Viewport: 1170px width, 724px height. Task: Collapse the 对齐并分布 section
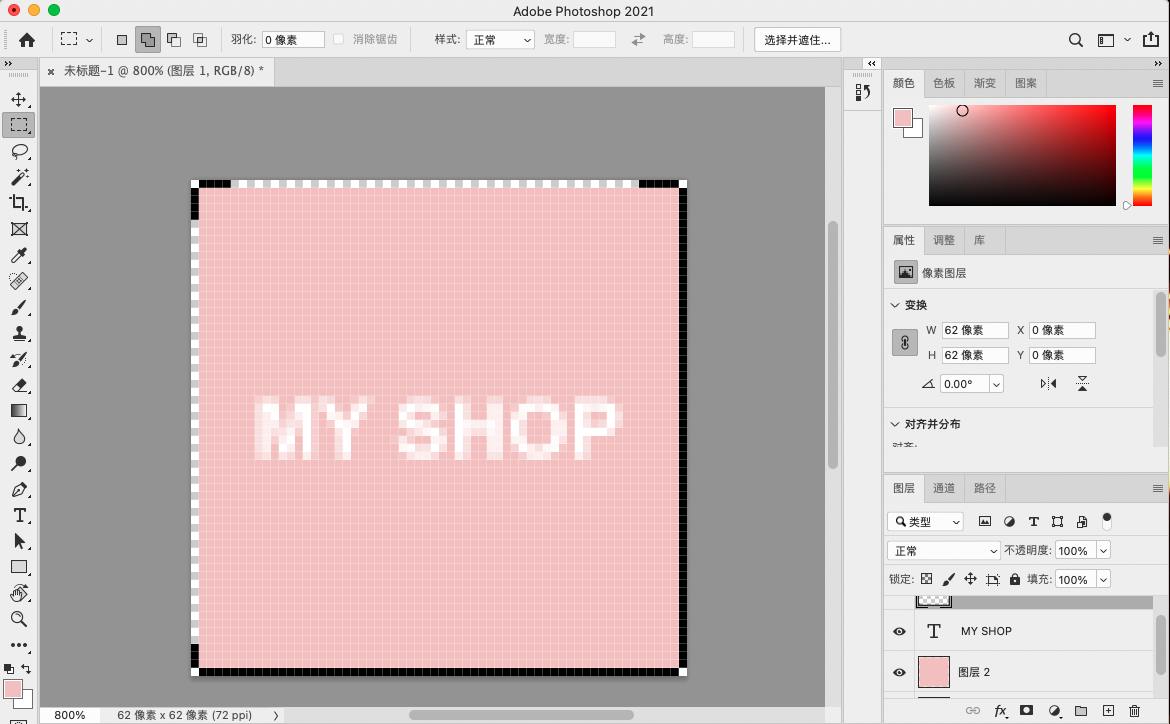point(895,424)
